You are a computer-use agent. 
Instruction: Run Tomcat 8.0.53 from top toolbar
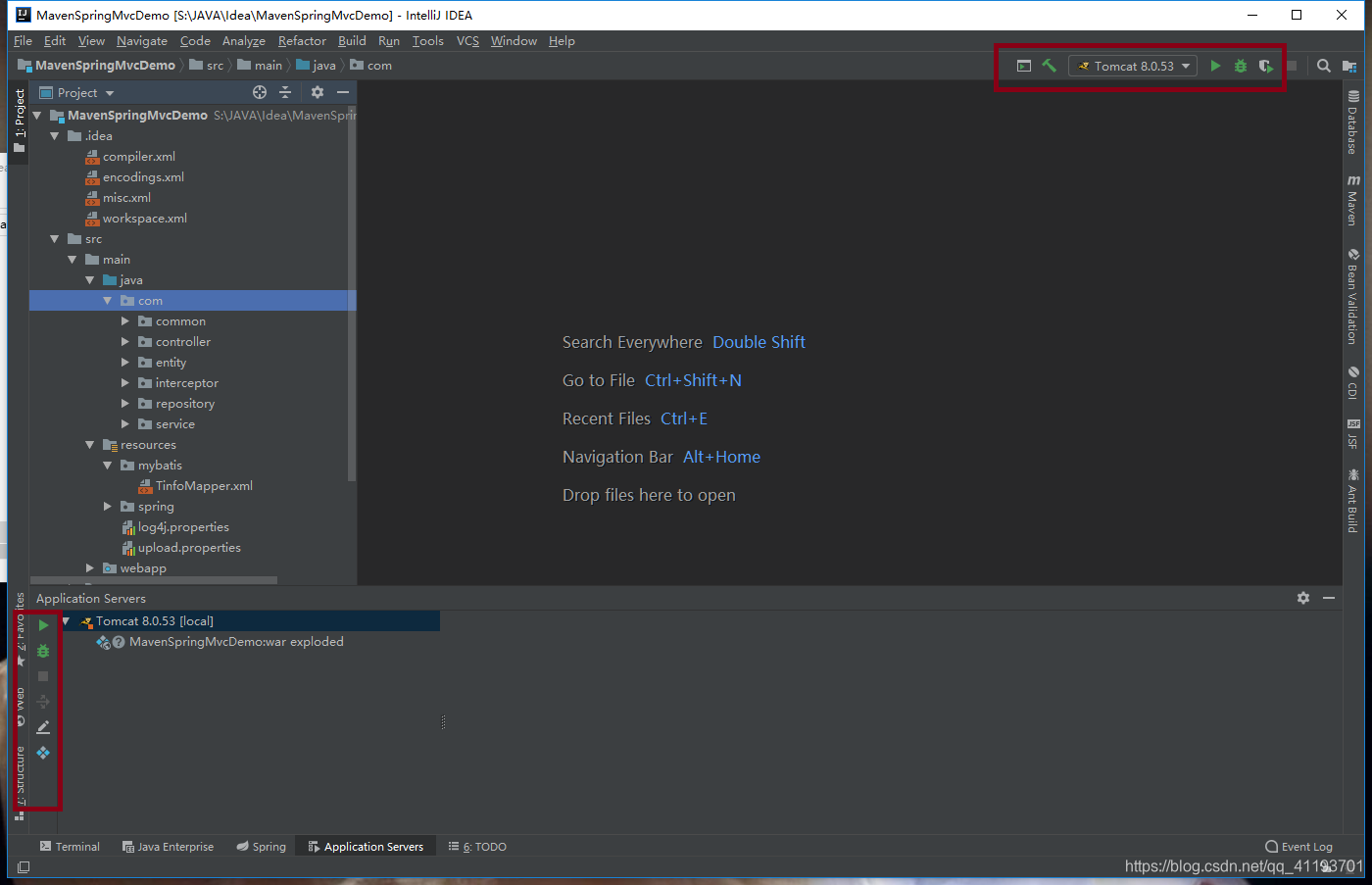(x=1215, y=66)
